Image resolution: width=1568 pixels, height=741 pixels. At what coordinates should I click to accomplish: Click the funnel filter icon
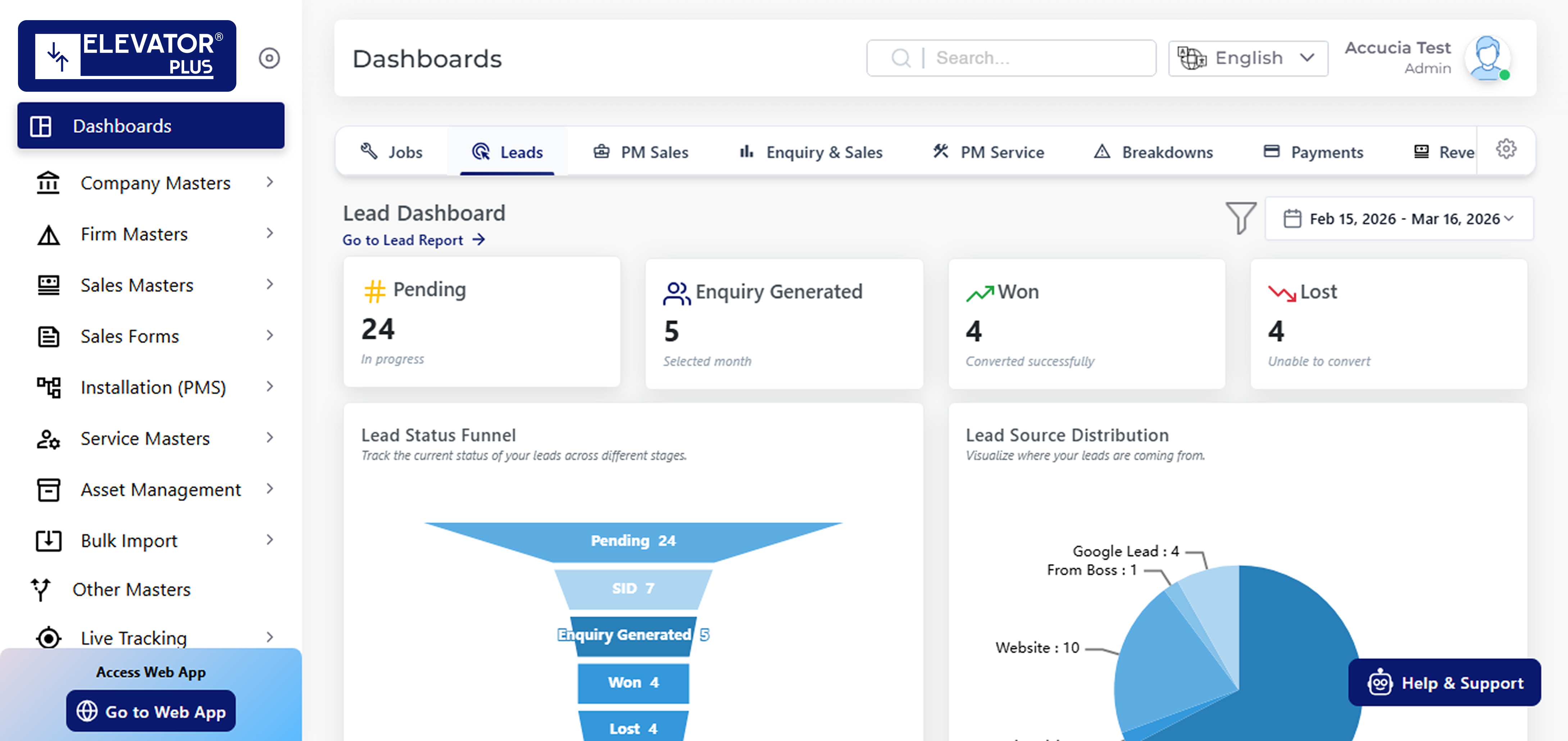tap(1241, 218)
